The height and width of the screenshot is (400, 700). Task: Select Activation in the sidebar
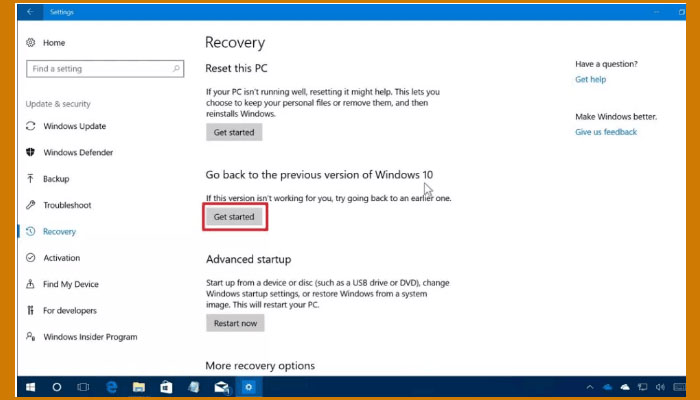point(61,258)
